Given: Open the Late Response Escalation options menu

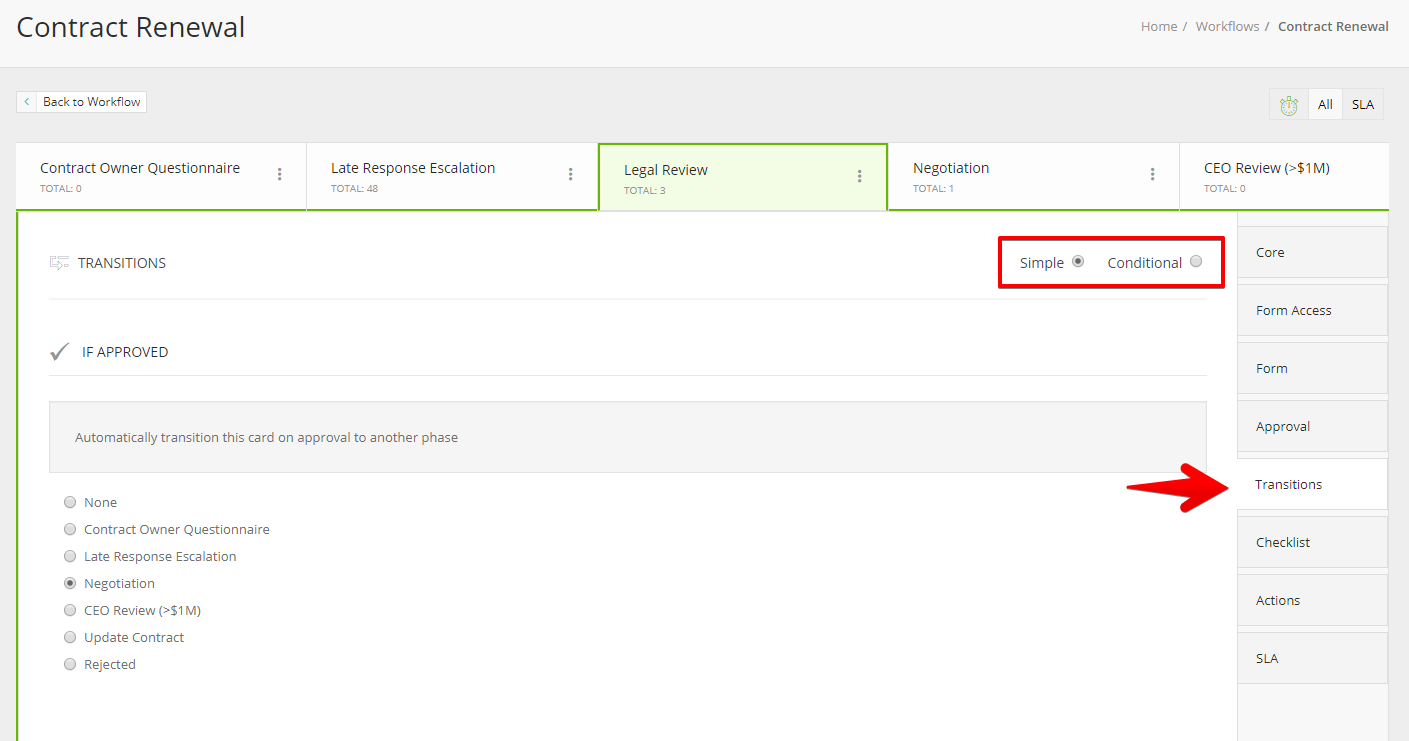Looking at the screenshot, I should click(x=570, y=173).
